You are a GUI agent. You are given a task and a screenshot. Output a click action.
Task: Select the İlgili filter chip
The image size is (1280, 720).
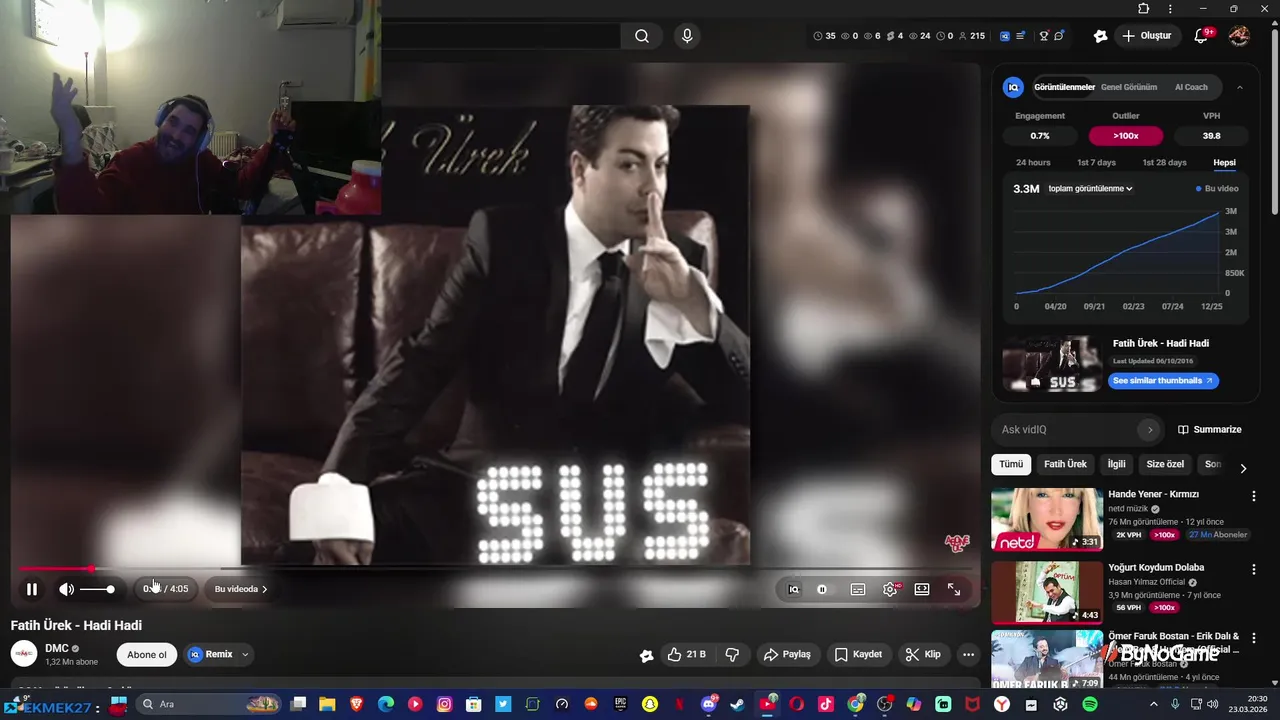1116,464
